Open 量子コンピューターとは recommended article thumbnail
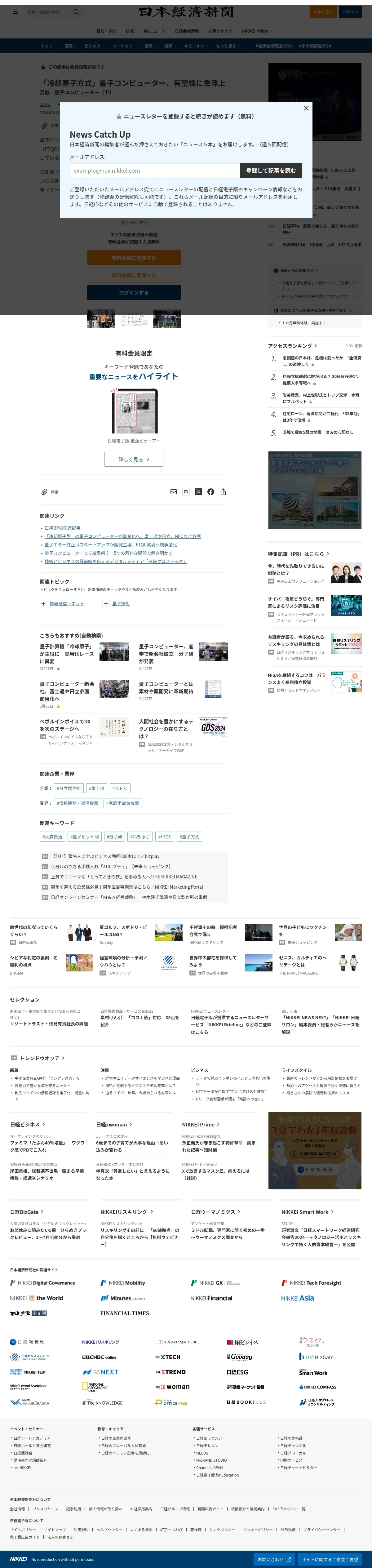 point(213,688)
